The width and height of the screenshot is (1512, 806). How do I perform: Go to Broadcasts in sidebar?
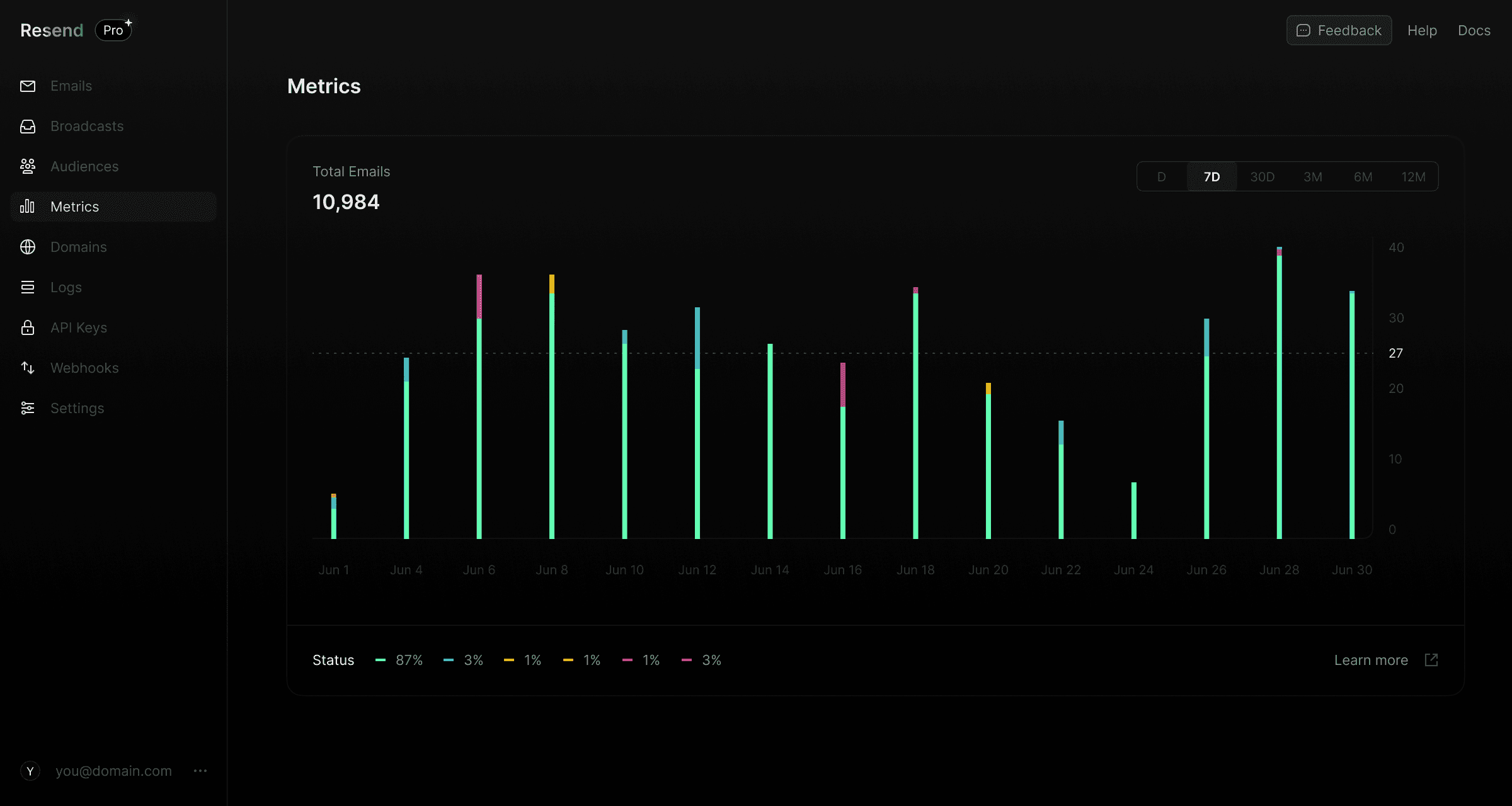pos(113,127)
